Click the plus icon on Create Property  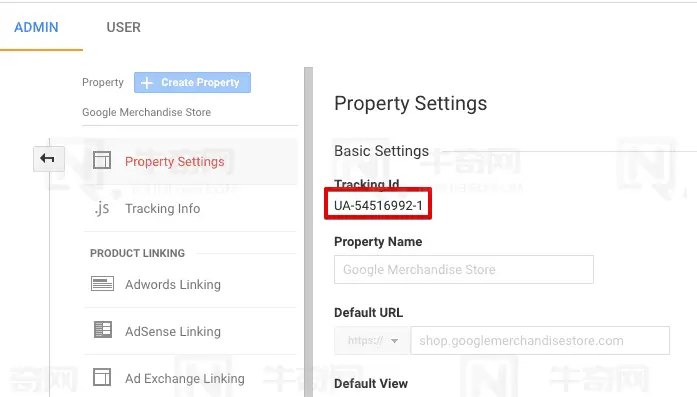point(147,83)
